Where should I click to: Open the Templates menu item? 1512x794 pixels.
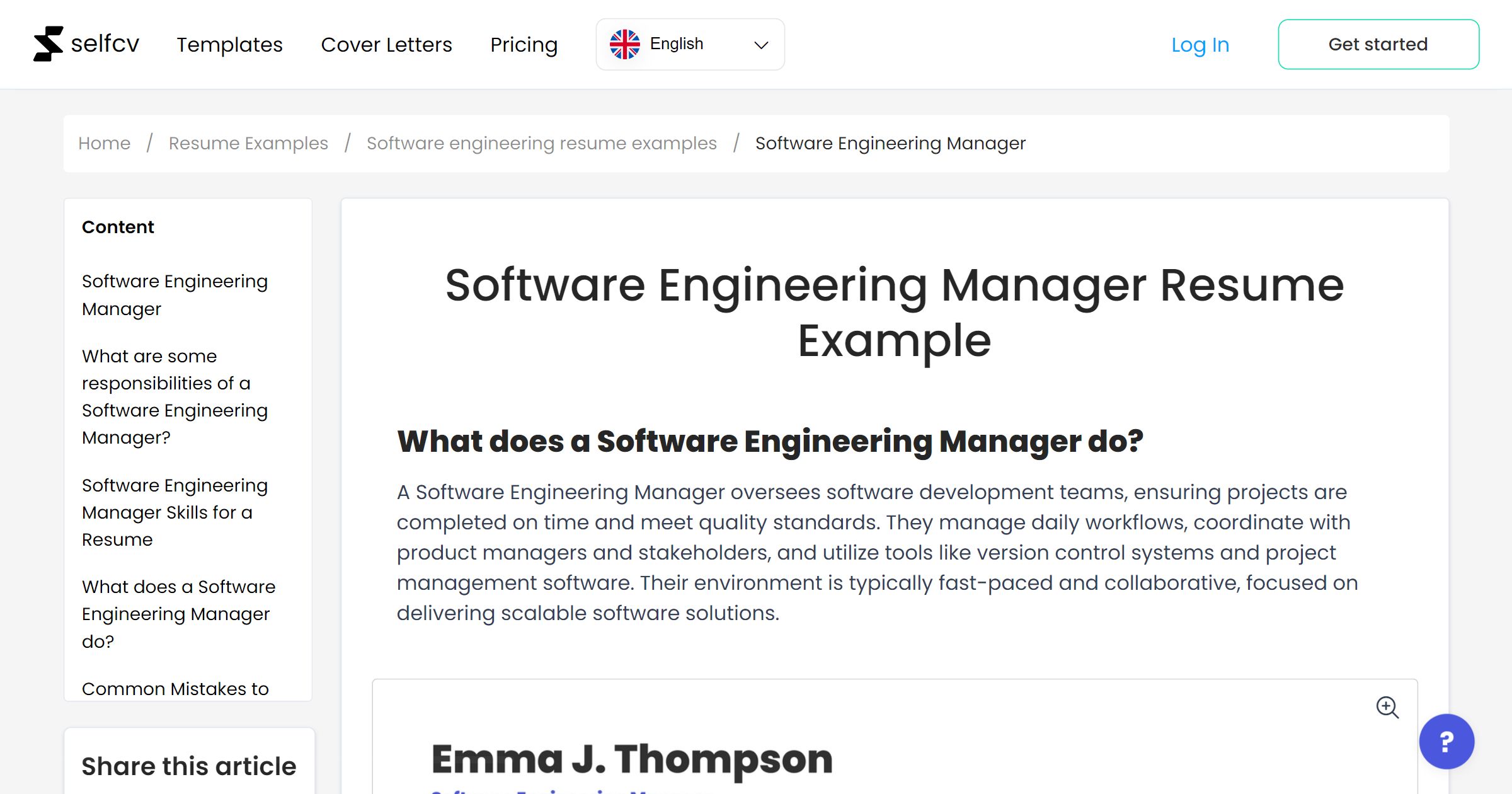point(229,45)
